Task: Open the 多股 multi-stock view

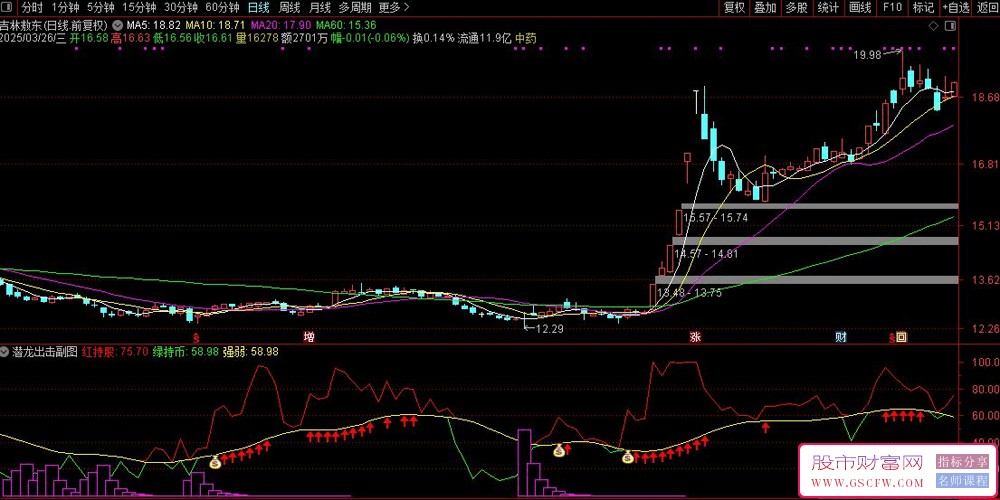Action: click(797, 8)
